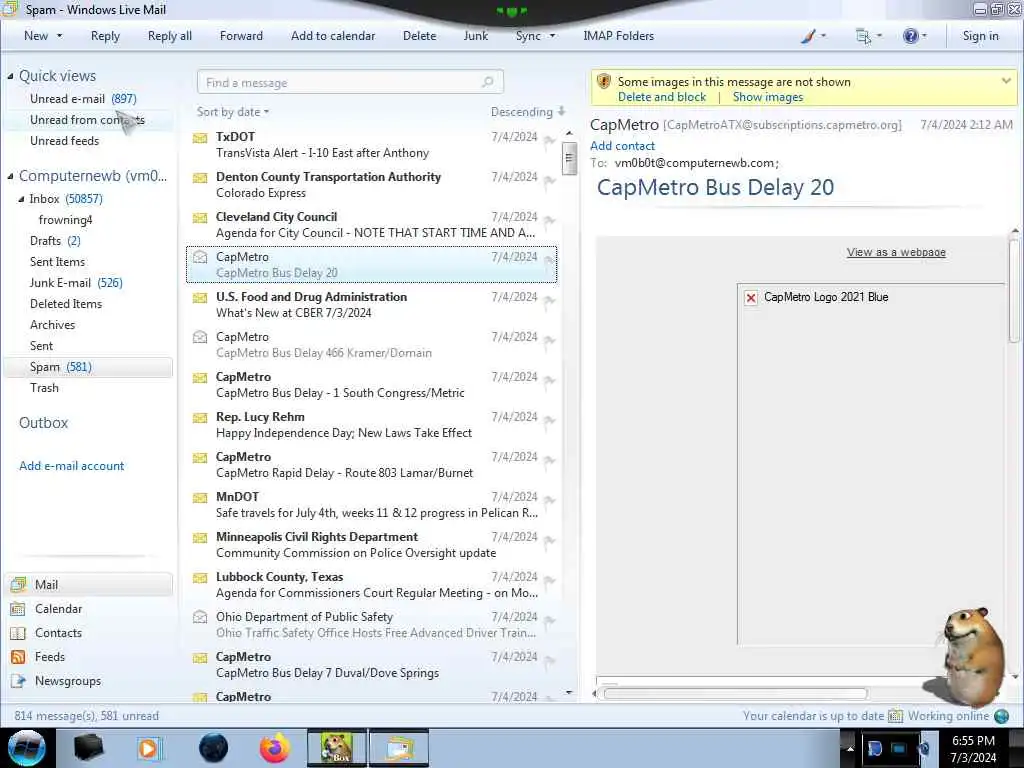The image size is (1024, 768).
Task: Click the envelope icon for Cleveland City Council message
Action: pos(200,217)
